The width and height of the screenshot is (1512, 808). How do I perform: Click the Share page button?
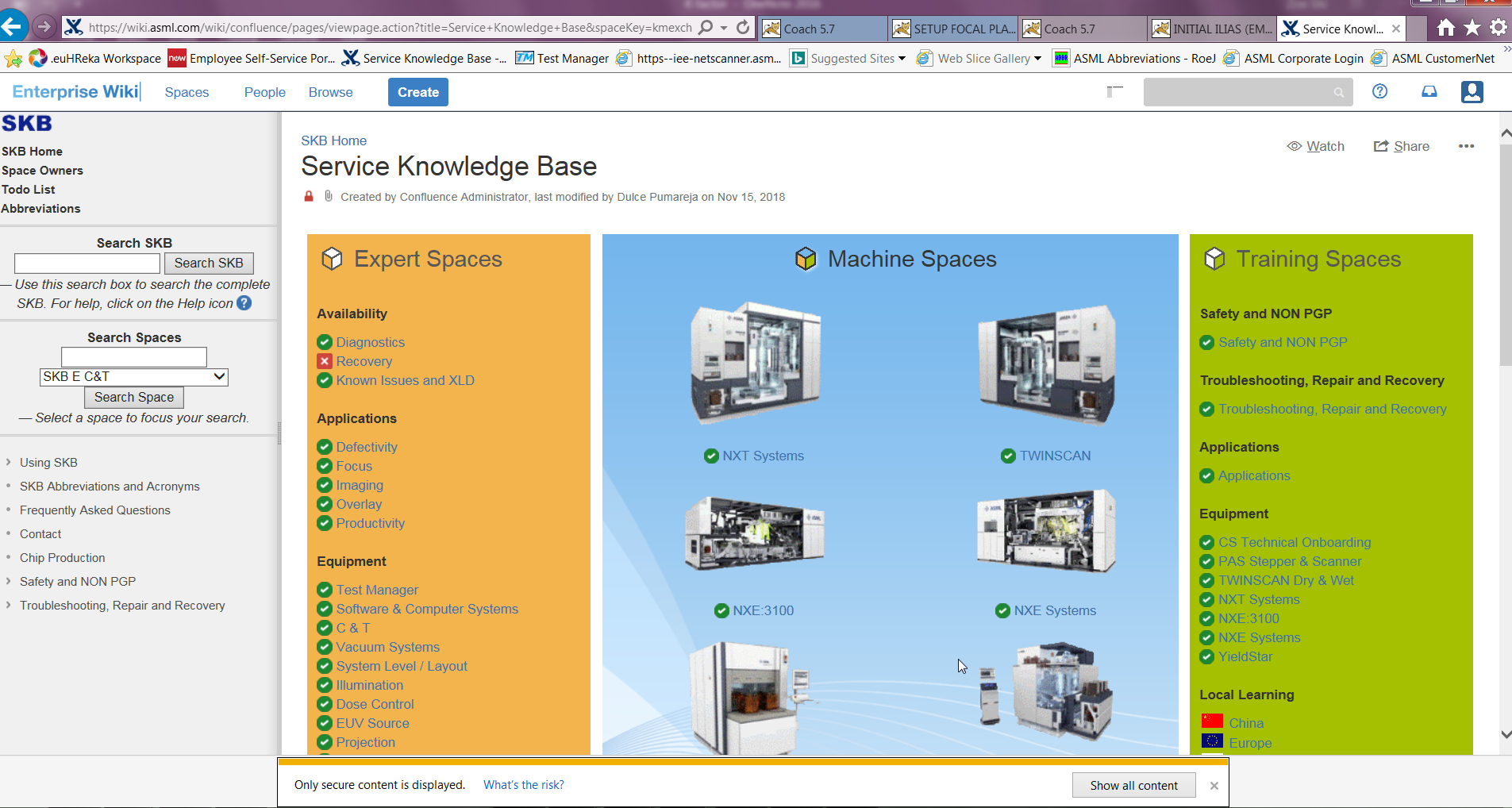click(x=1402, y=146)
